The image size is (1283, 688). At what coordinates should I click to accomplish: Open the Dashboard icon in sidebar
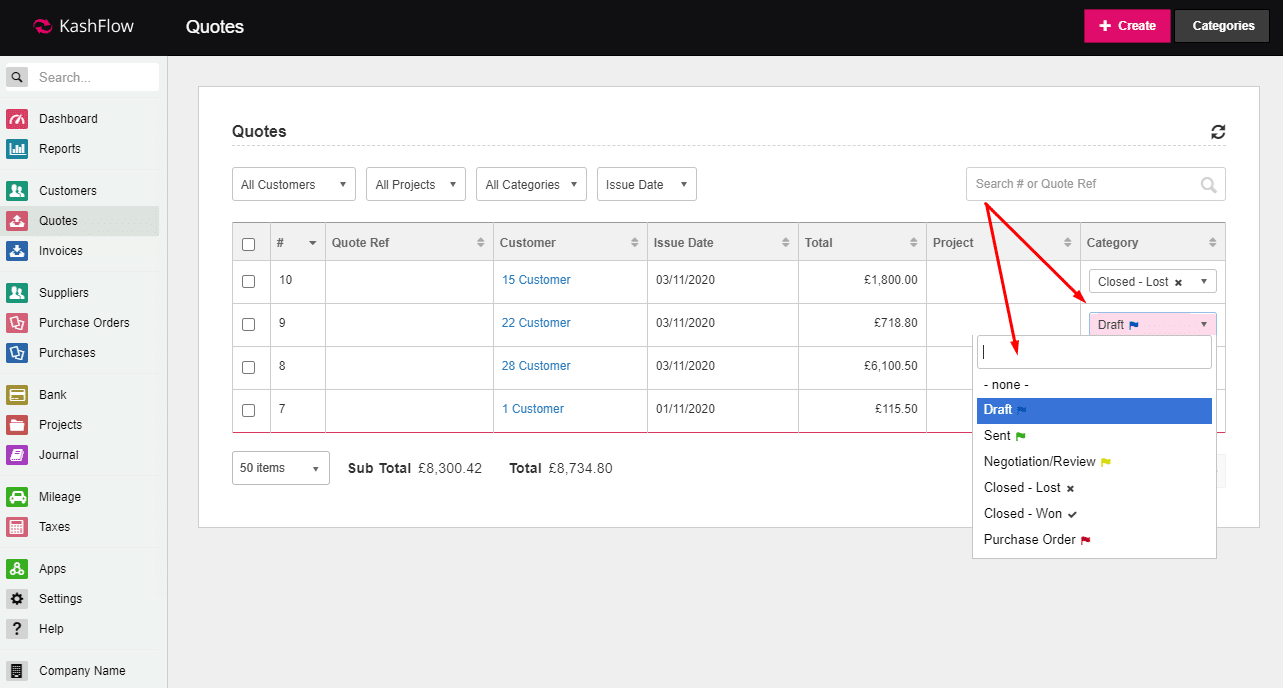click(17, 119)
